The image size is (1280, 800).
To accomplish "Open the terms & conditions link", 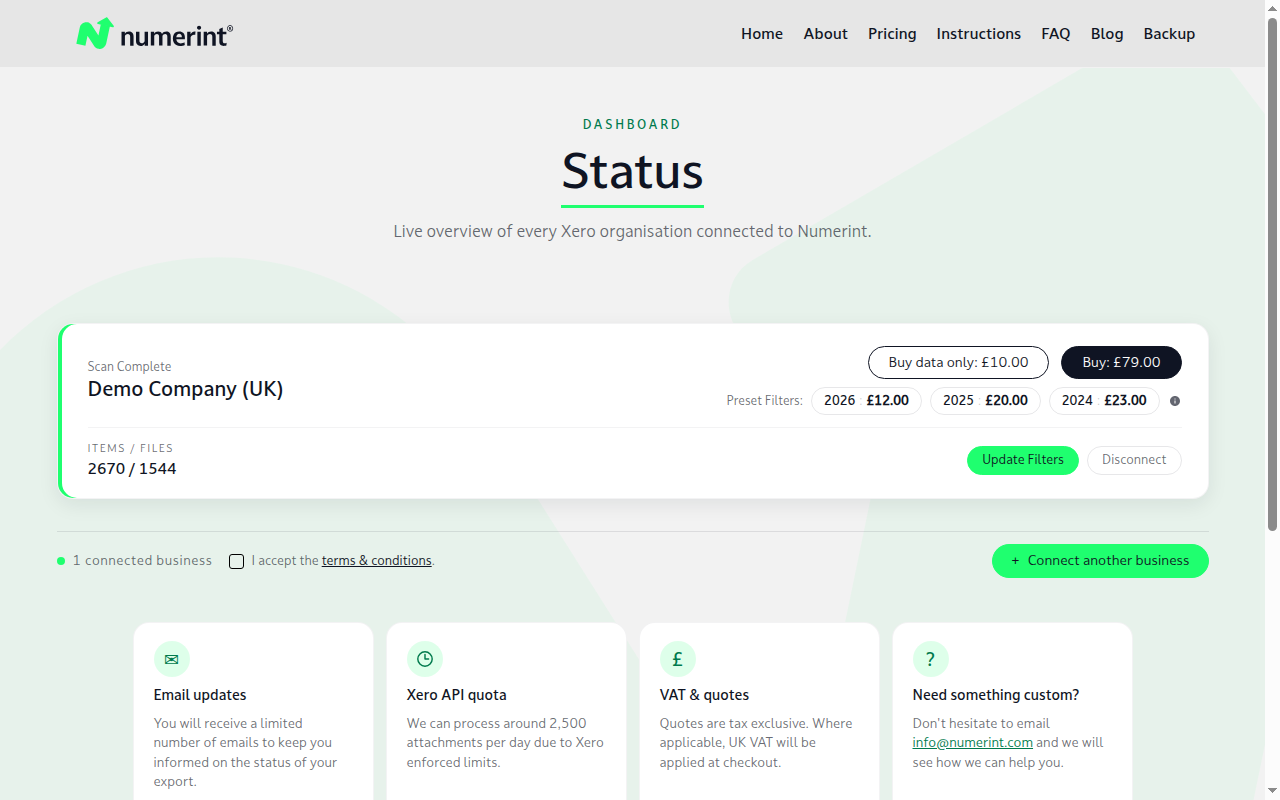I will pos(377,561).
